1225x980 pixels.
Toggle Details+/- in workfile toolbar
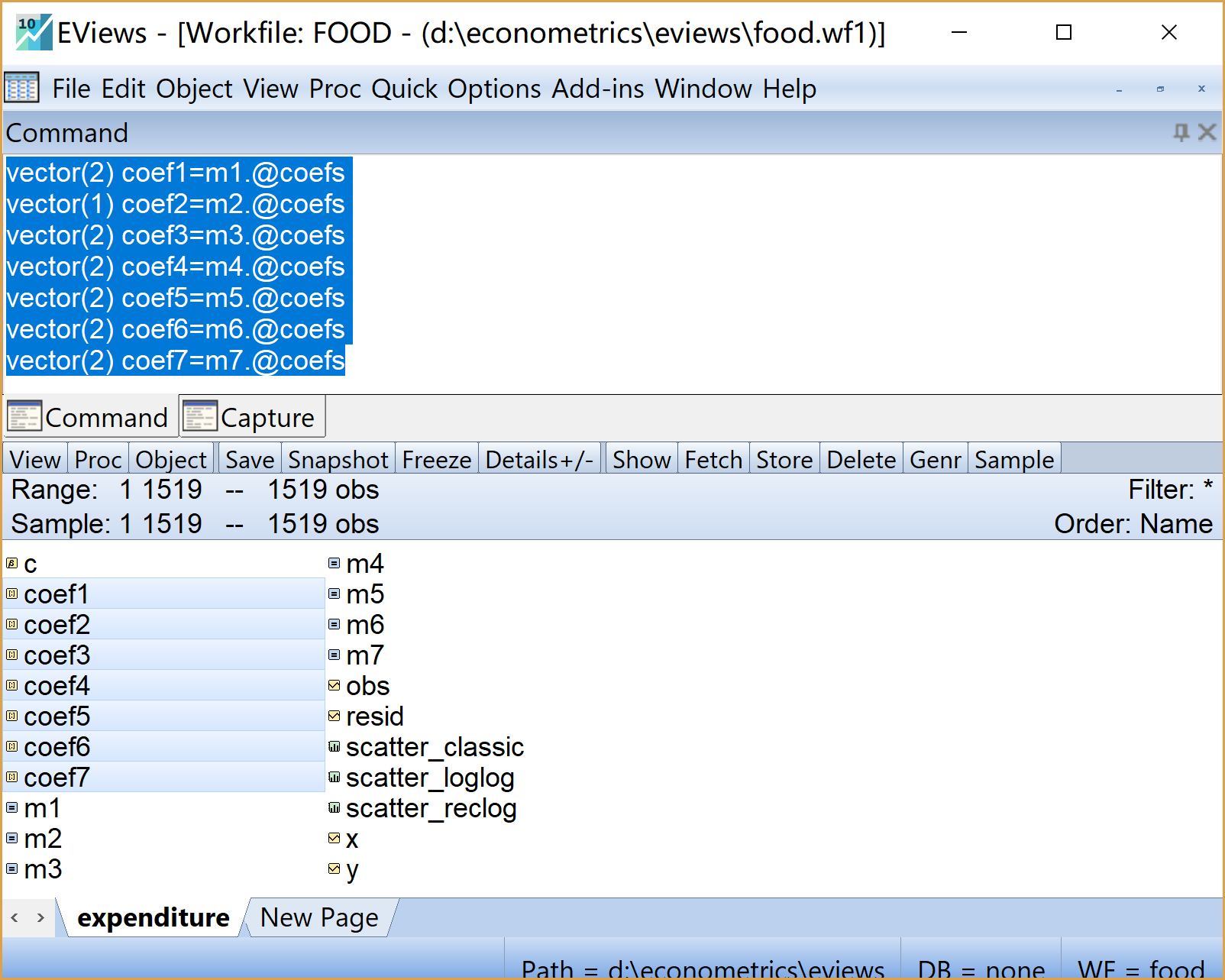(539, 460)
